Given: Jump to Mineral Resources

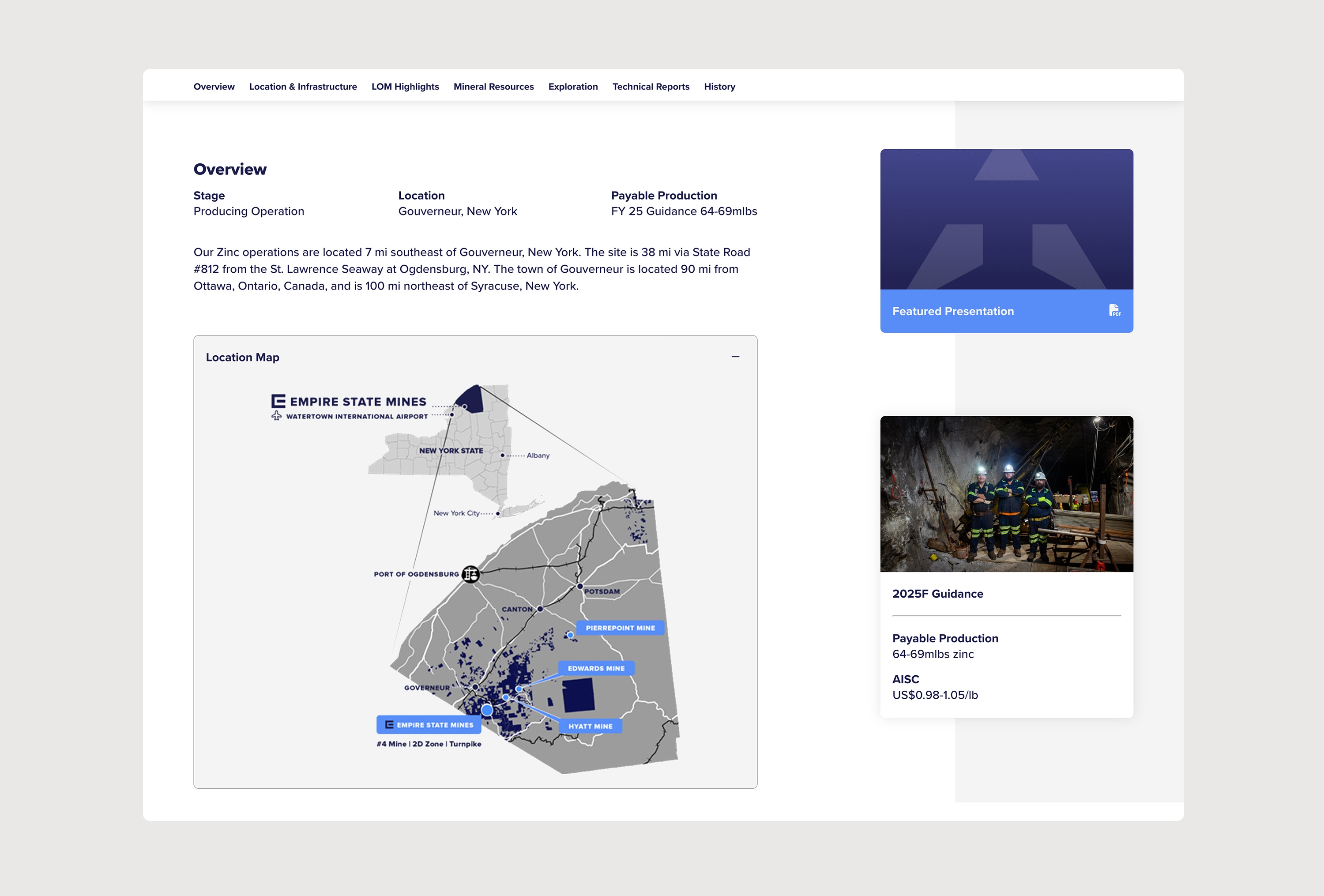Looking at the screenshot, I should 493,87.
